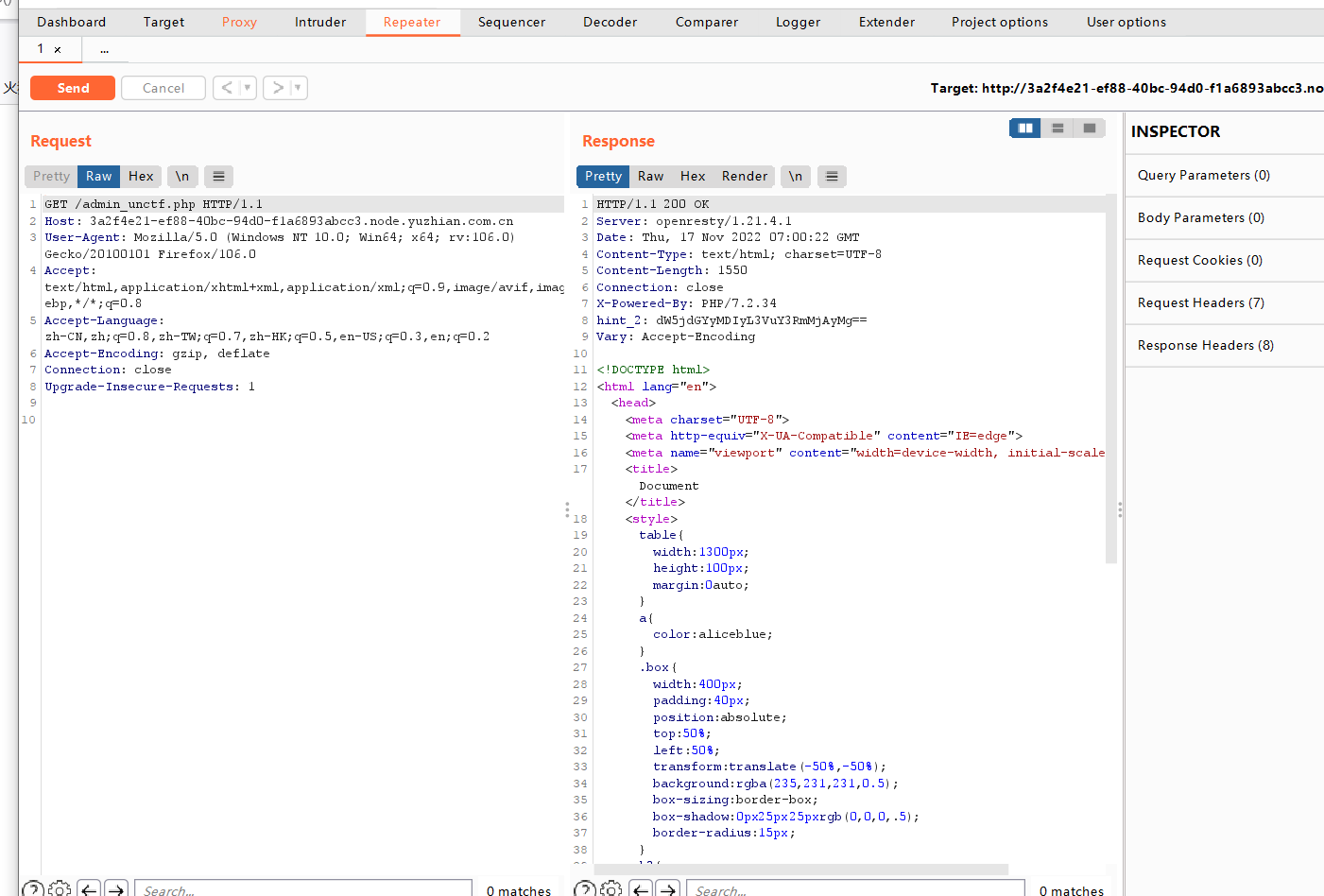Image resolution: width=1324 pixels, height=896 pixels.
Task: Switch Request view to Pretty
Action: coord(51,176)
